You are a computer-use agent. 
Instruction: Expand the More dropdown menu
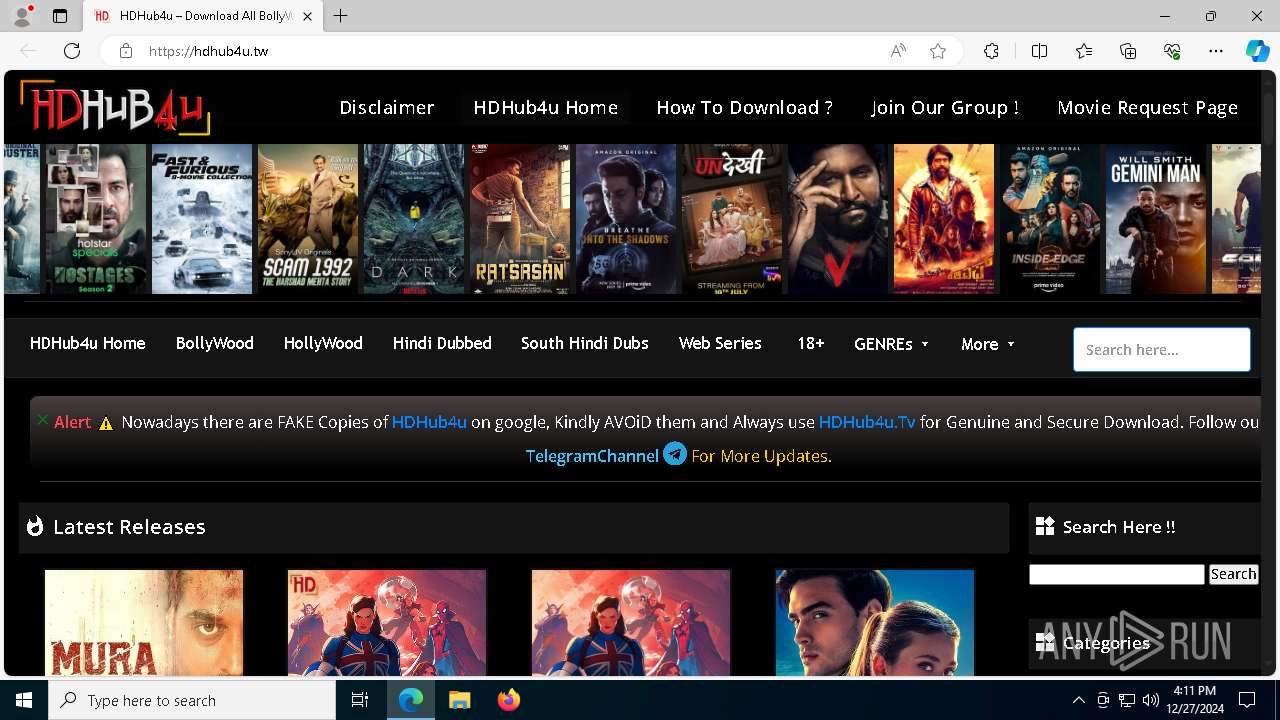click(x=988, y=344)
